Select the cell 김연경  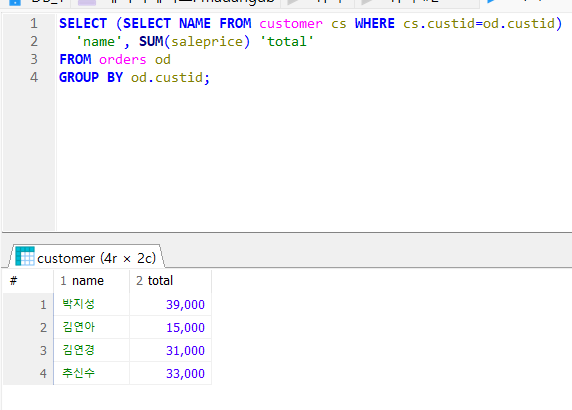[x=91, y=350]
